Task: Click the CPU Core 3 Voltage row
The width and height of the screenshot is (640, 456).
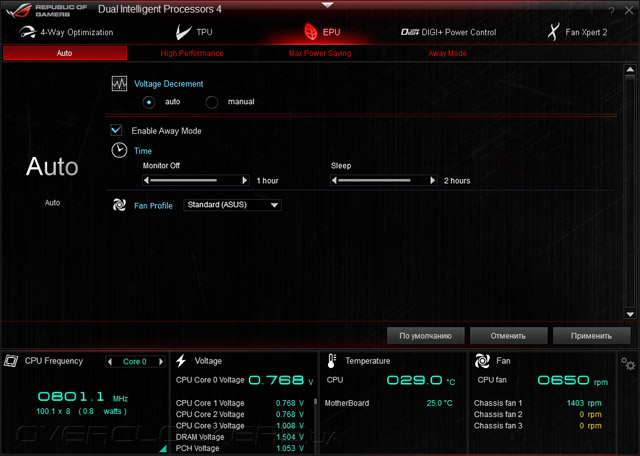Action: 240,425
